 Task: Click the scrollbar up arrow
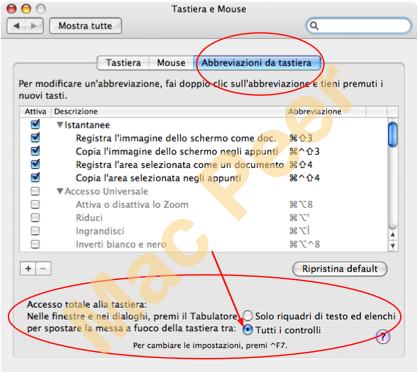393,235
